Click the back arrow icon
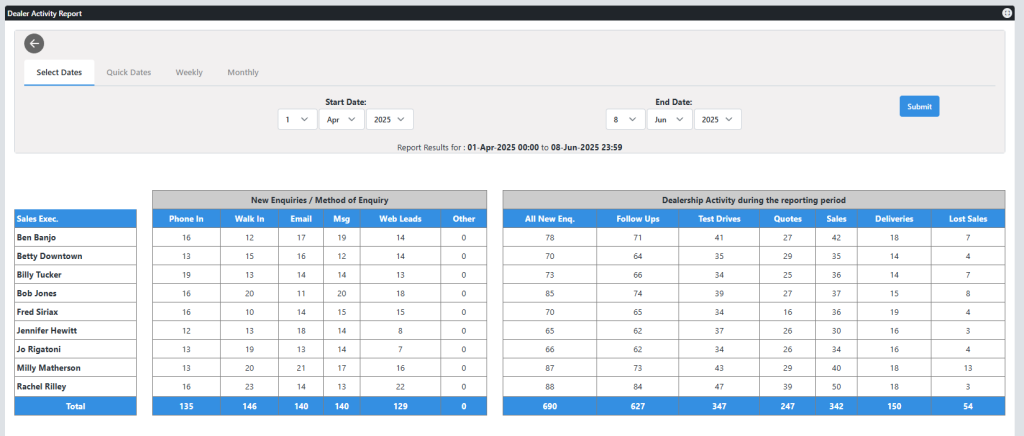This screenshot has height=436, width=1024. pyautogui.click(x=34, y=43)
